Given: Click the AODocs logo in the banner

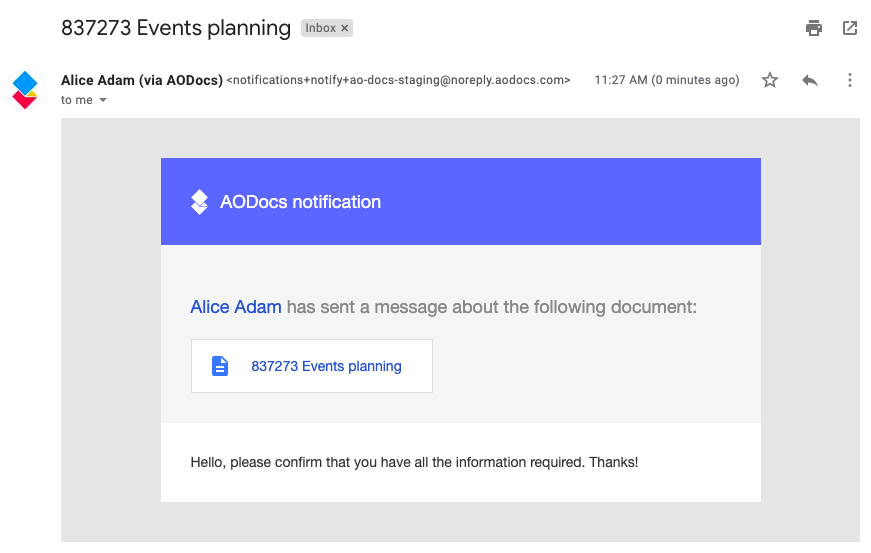Looking at the screenshot, I should click(x=200, y=202).
